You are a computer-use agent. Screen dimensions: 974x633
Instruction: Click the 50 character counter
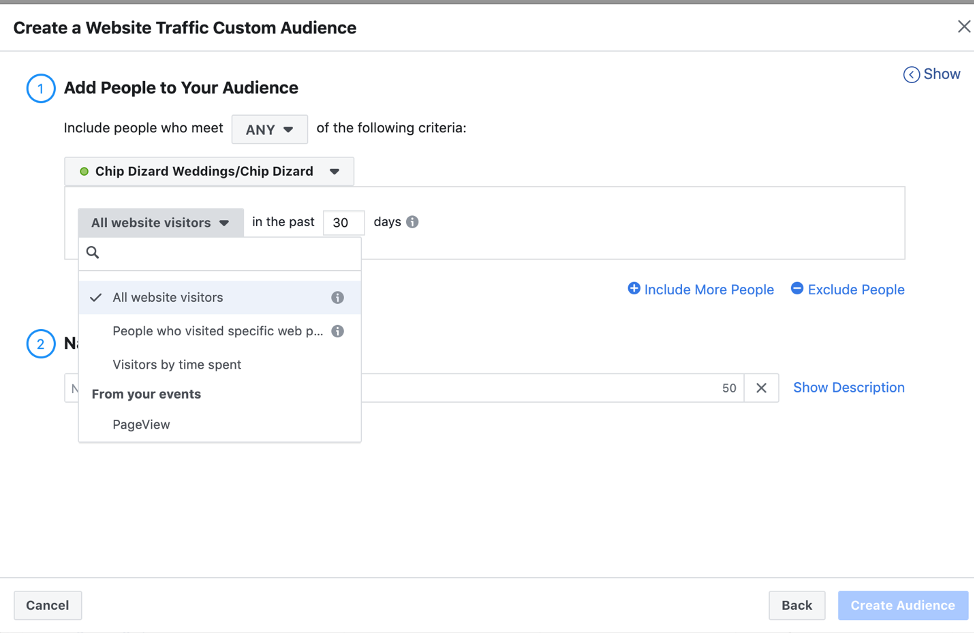(729, 388)
